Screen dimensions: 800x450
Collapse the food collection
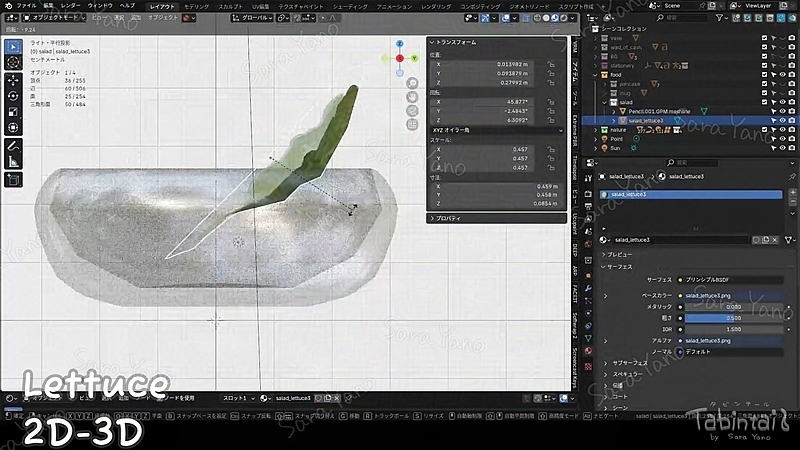(595, 74)
